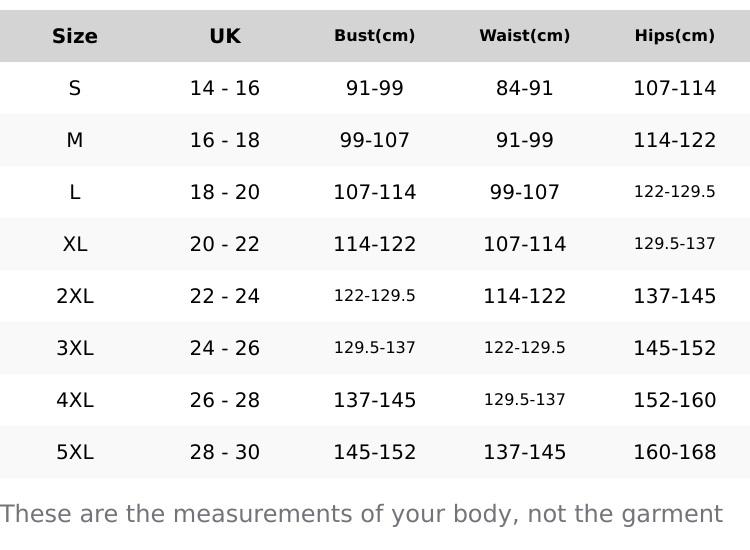Click UK size 14 - 16 cell
This screenshot has width=750, height=550.
coord(225,88)
